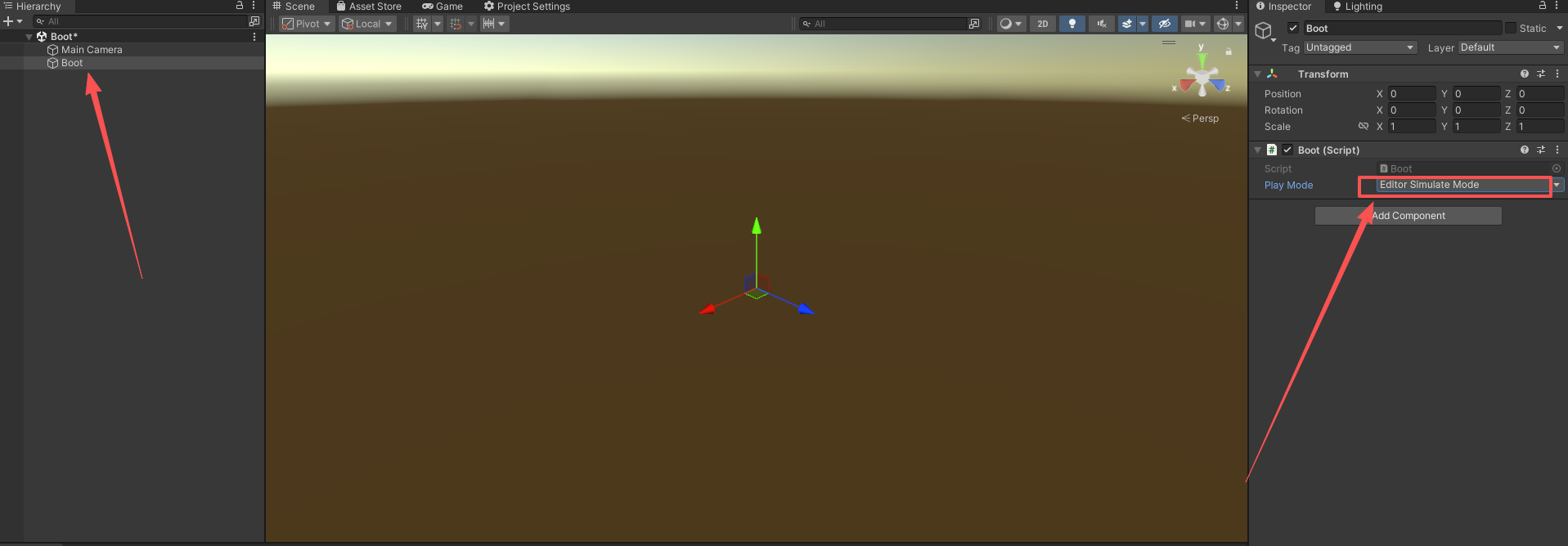Toggle Boot (Script) enabled checkbox
Viewport: 1568px width, 546px height.
tap(1287, 150)
